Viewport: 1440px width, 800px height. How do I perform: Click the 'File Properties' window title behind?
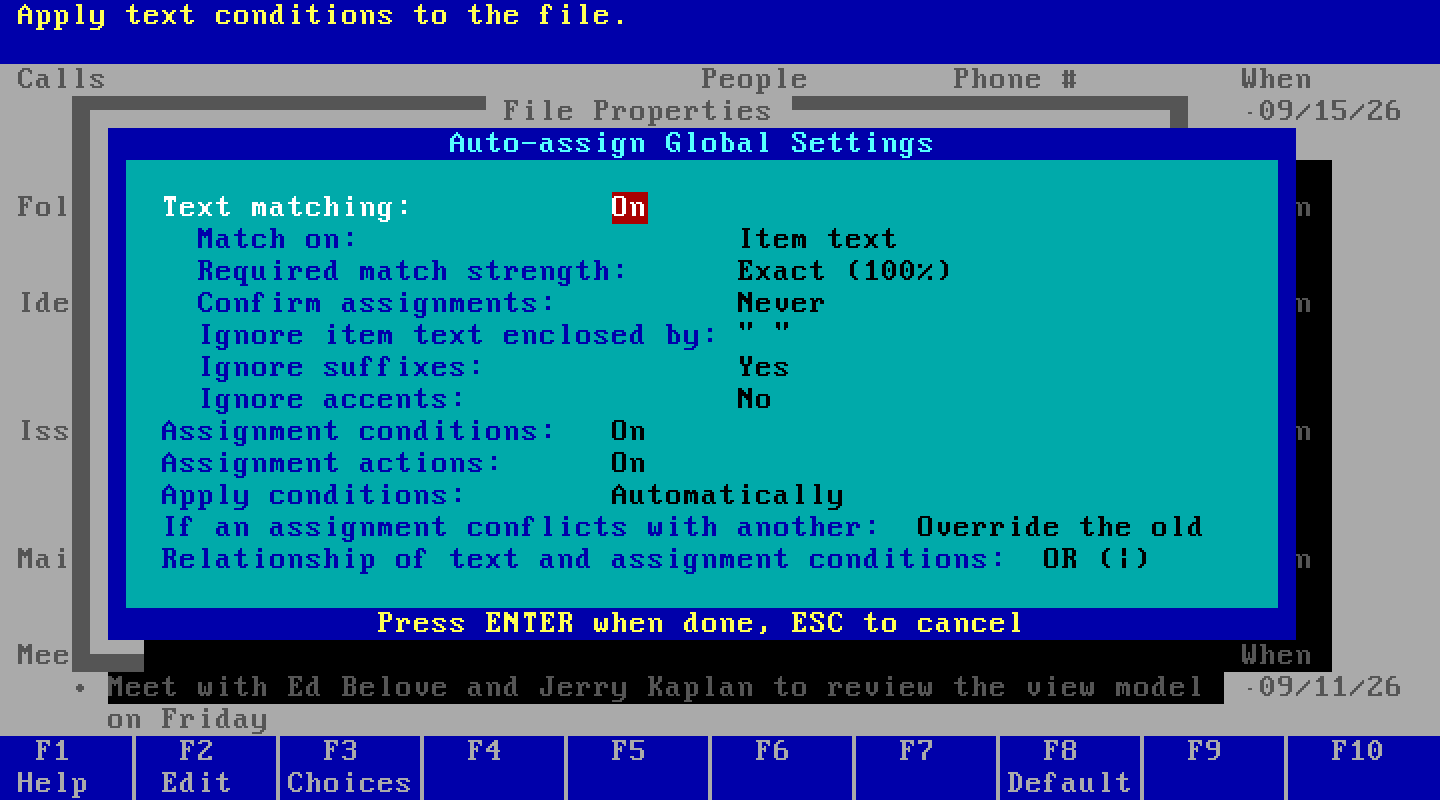point(637,111)
